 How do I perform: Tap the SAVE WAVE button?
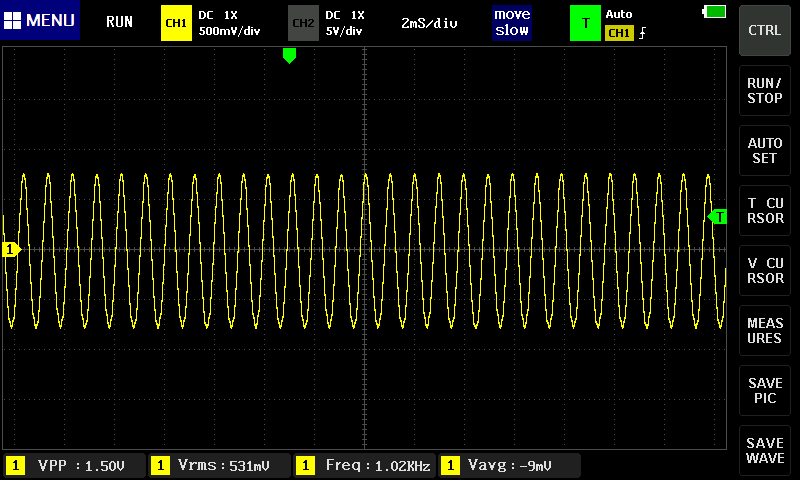(x=764, y=450)
